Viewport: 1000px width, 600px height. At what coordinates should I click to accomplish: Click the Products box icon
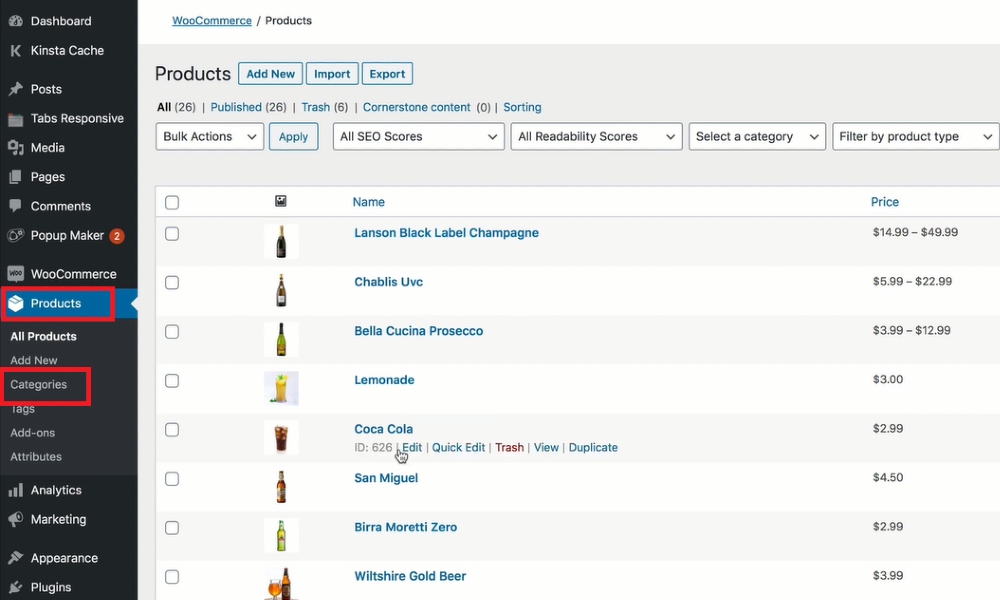tap(15, 304)
